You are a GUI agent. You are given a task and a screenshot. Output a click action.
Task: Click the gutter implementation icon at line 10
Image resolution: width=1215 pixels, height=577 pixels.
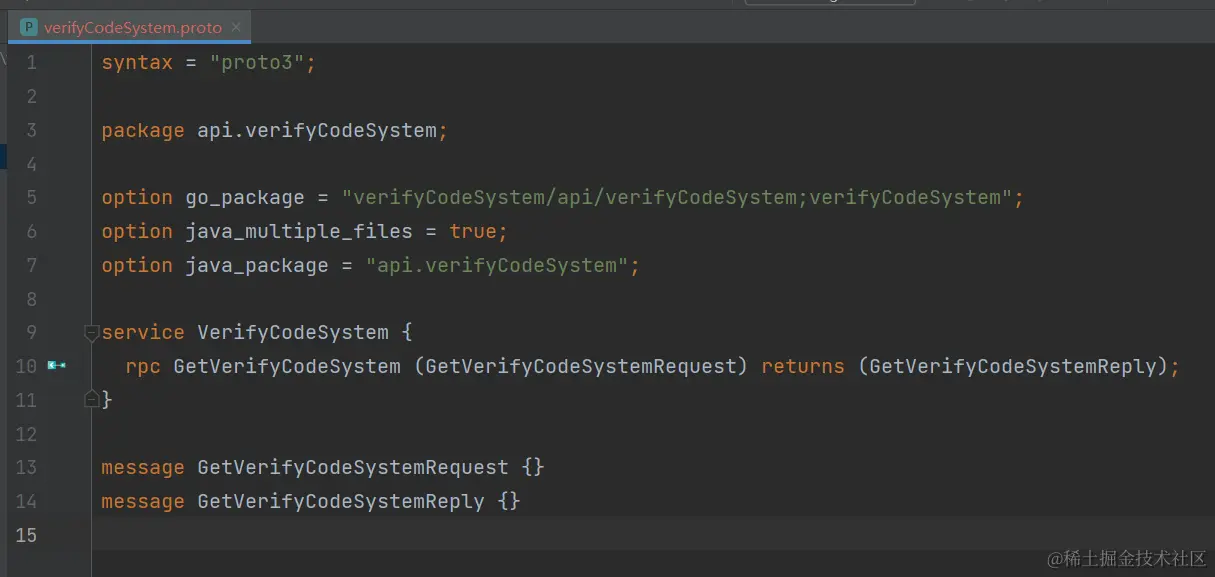57,365
